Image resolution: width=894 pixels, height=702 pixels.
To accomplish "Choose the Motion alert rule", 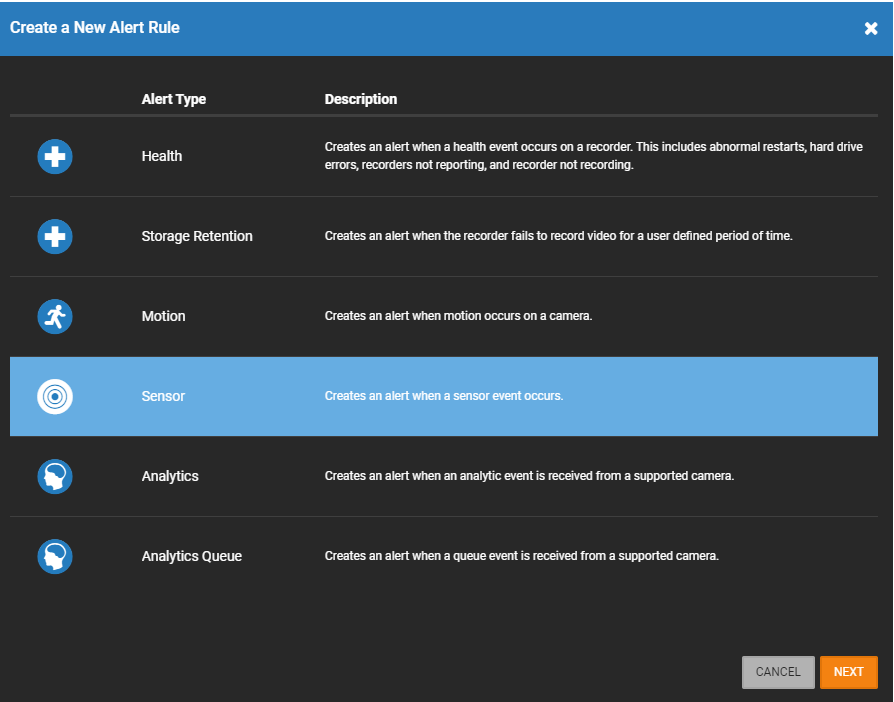I will (x=163, y=317).
